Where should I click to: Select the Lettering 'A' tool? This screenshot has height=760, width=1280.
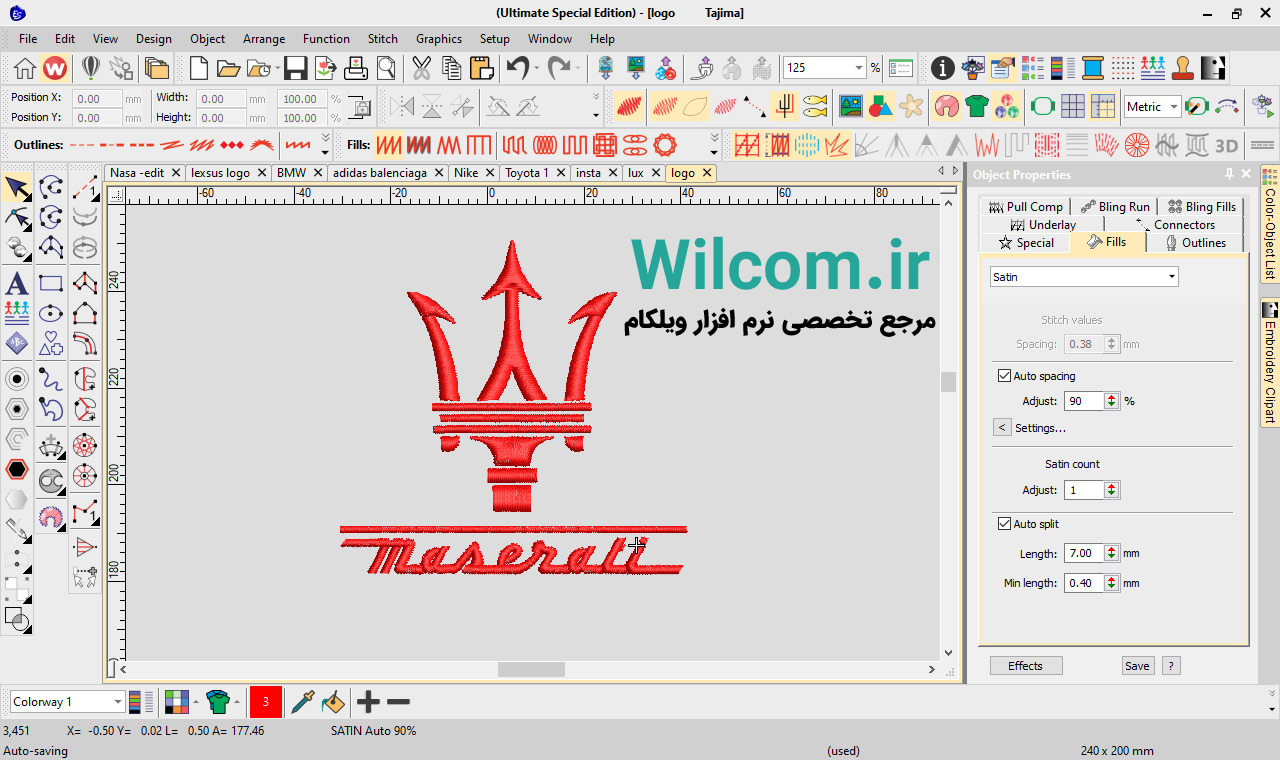pos(17,283)
